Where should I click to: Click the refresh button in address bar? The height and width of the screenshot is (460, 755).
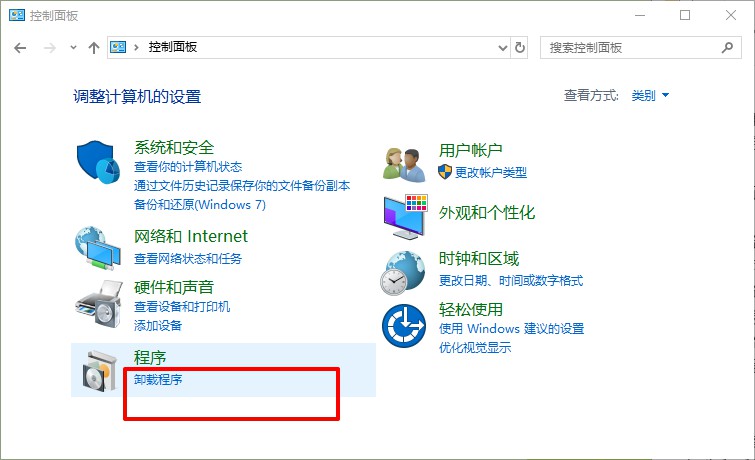click(x=520, y=47)
